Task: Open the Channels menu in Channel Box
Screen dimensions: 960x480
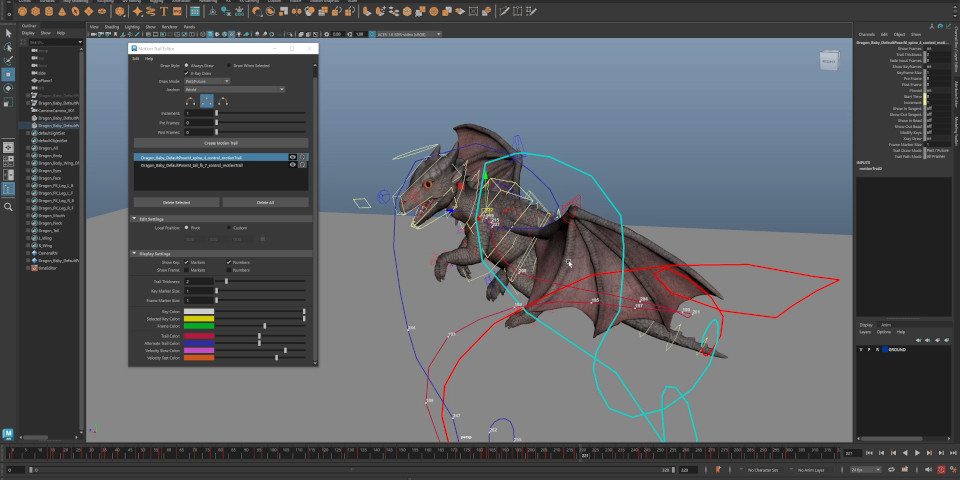Action: 866,34
